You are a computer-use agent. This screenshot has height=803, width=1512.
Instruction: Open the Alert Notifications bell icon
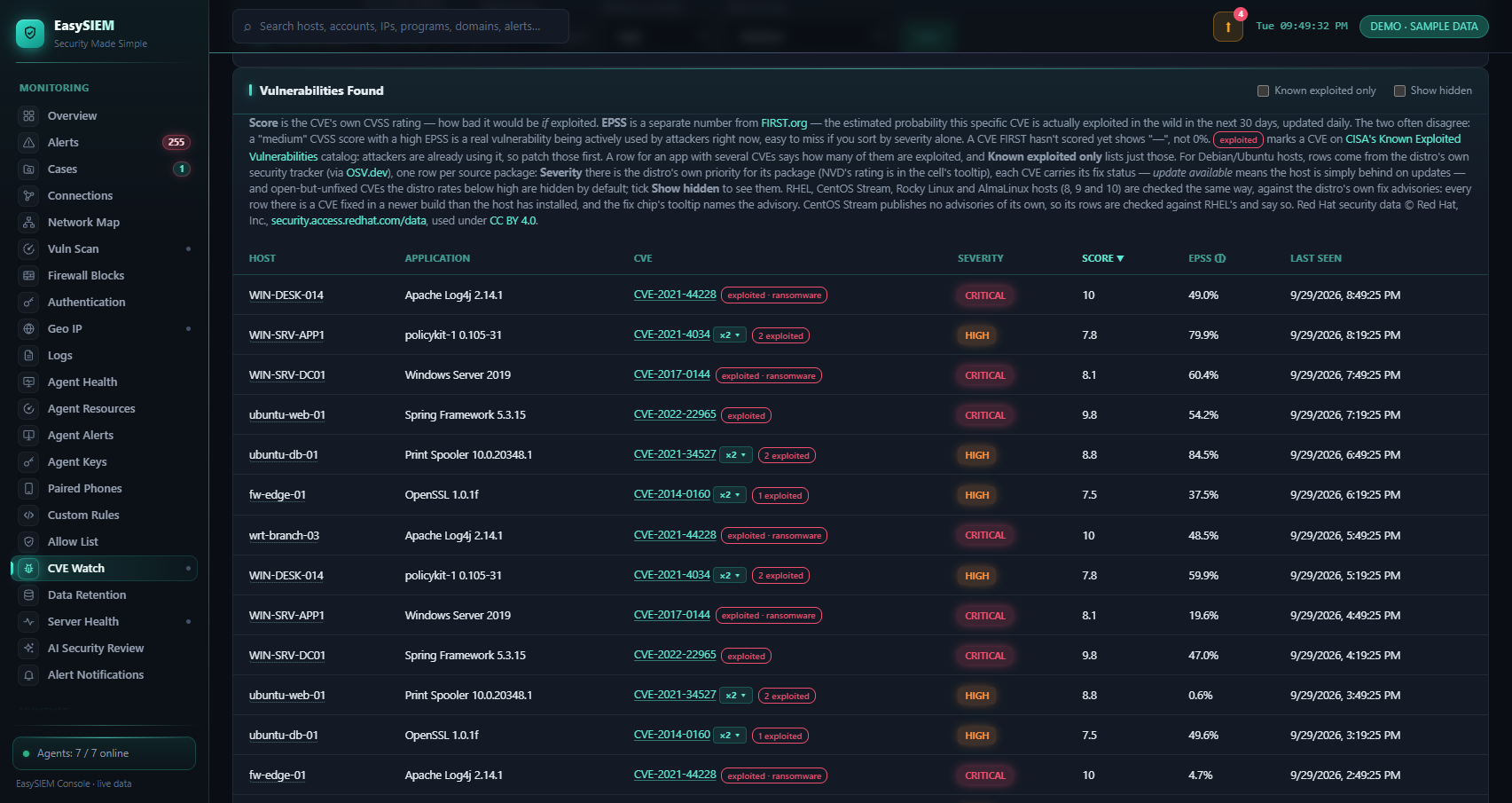point(29,675)
